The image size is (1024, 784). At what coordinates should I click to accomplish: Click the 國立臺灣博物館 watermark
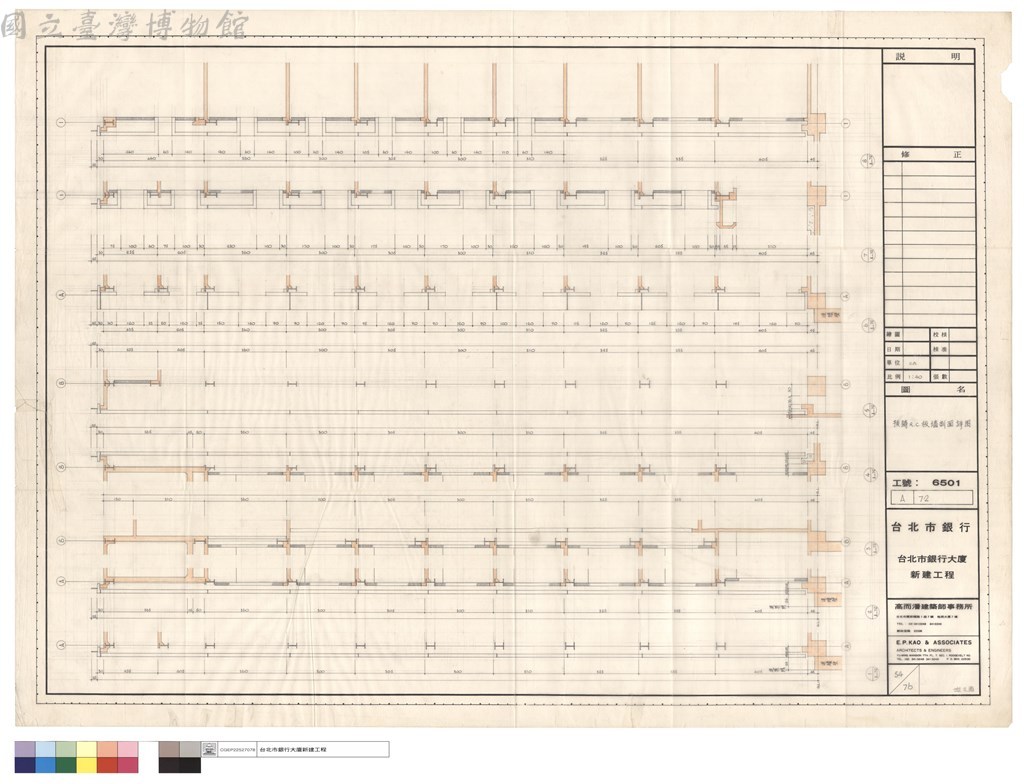(x=124, y=25)
